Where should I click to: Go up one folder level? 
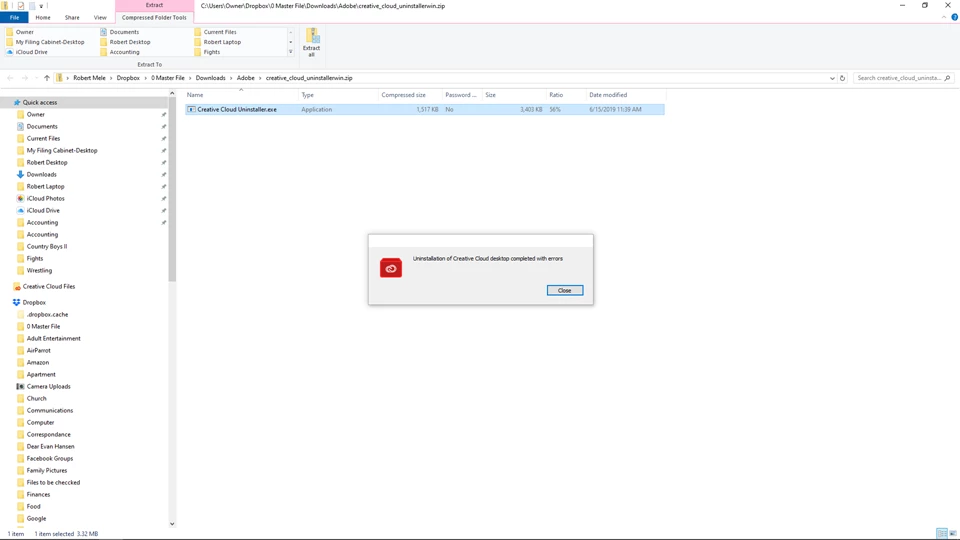[x=47, y=78]
